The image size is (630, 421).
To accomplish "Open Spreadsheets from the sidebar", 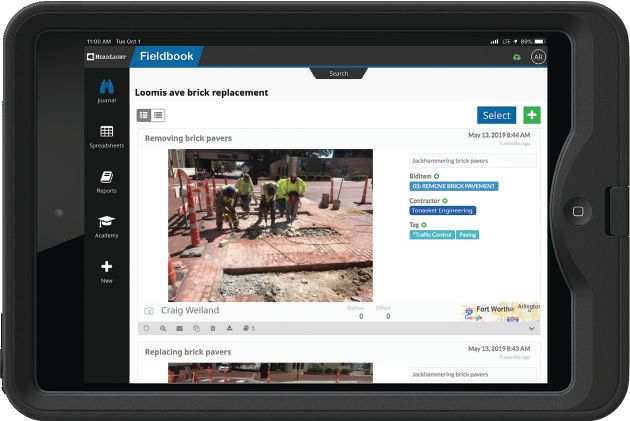I will pos(106,135).
